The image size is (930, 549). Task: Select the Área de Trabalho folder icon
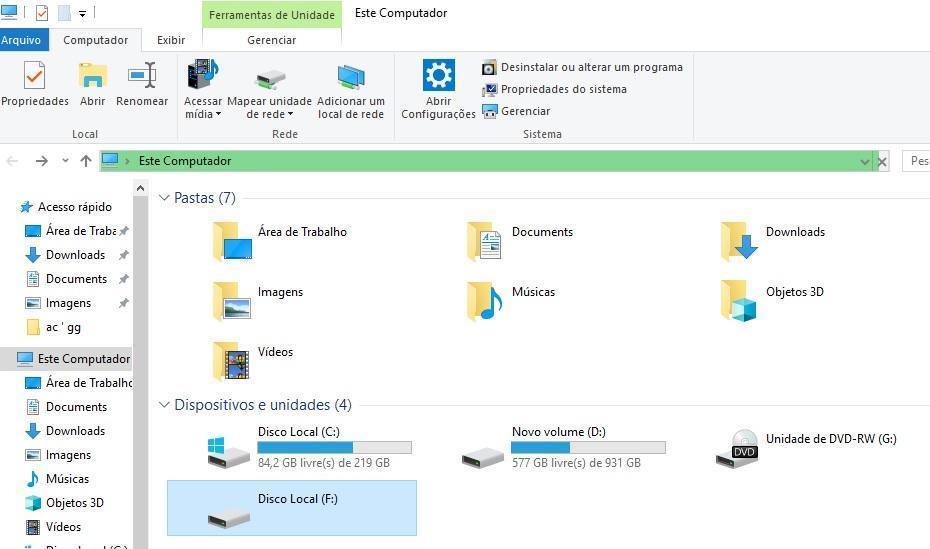(x=232, y=241)
